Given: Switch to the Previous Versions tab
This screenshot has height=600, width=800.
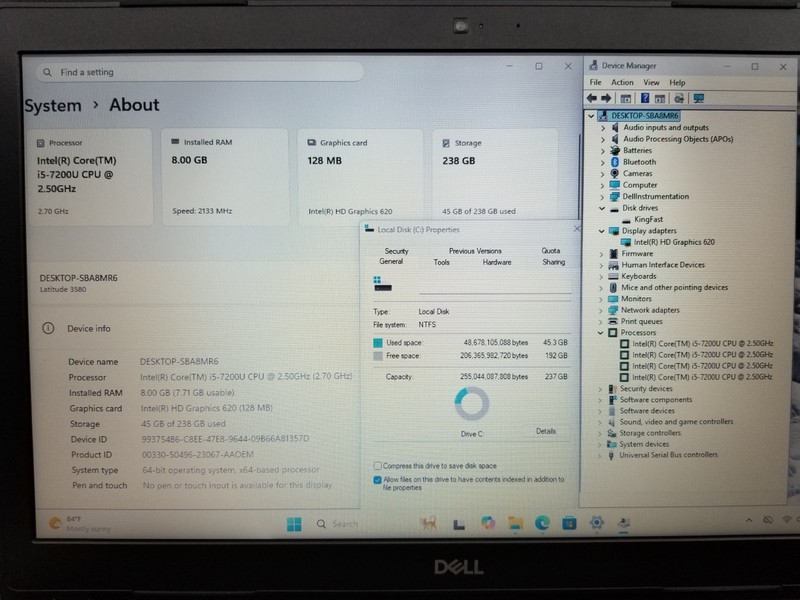Looking at the screenshot, I should click(475, 251).
